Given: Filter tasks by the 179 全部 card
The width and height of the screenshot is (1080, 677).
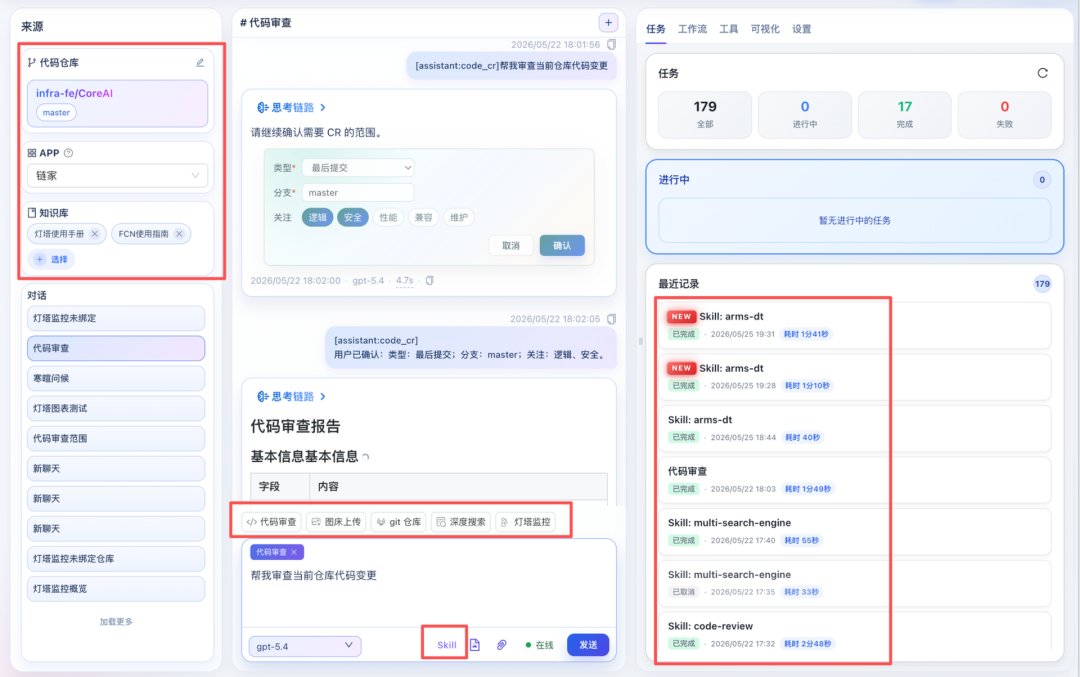Looking at the screenshot, I should coord(705,115).
